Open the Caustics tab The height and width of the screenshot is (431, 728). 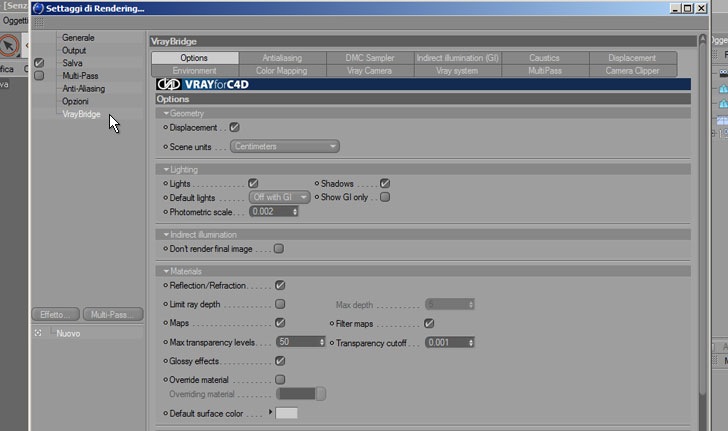coord(545,58)
